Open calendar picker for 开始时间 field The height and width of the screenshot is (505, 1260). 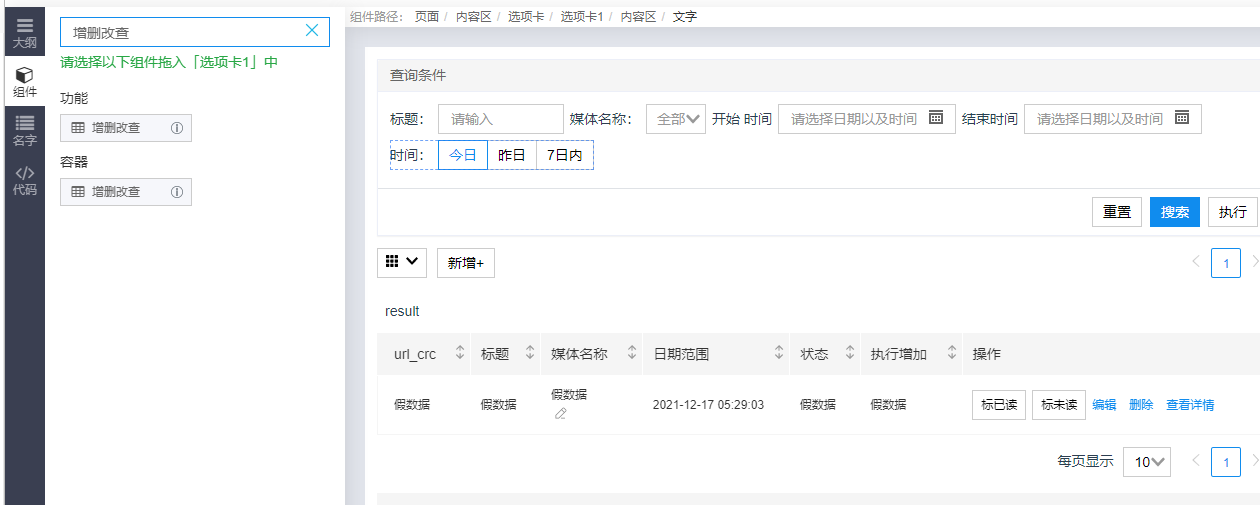936,118
